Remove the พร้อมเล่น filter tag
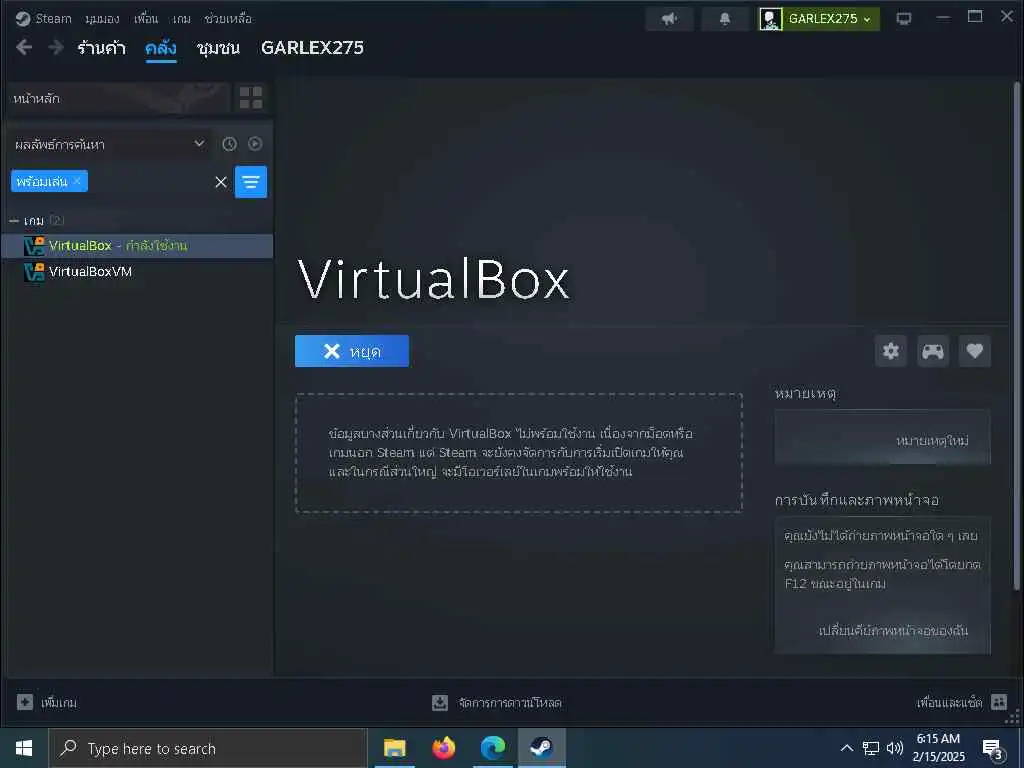 pyautogui.click(x=77, y=181)
